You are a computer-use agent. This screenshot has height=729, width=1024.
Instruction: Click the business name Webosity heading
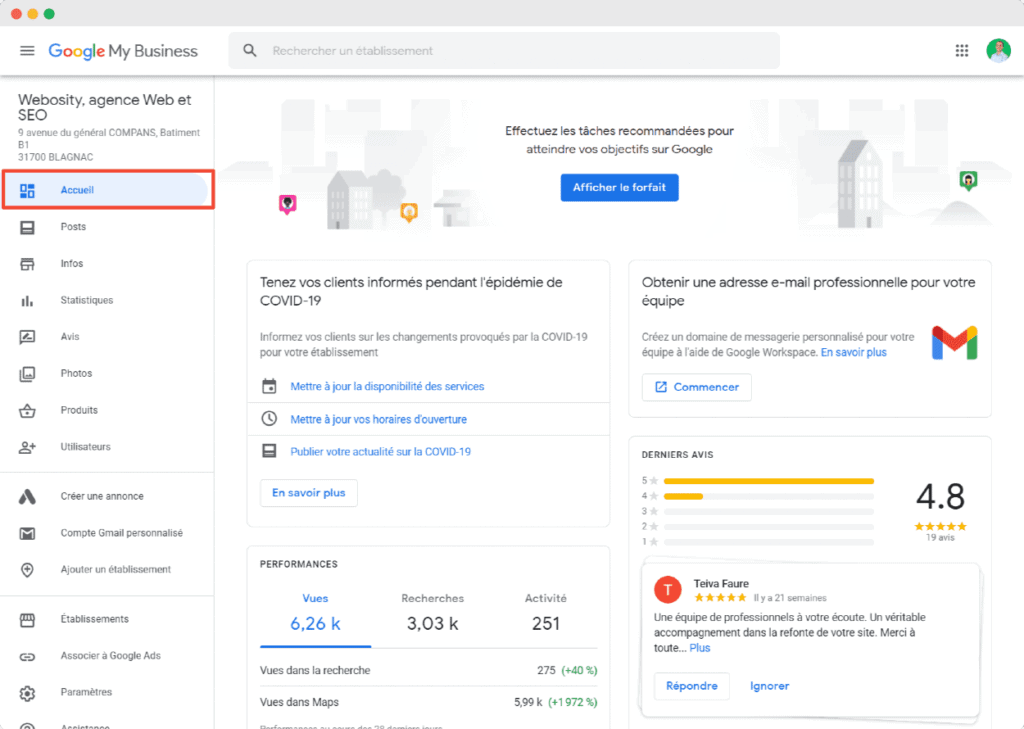(x=104, y=107)
